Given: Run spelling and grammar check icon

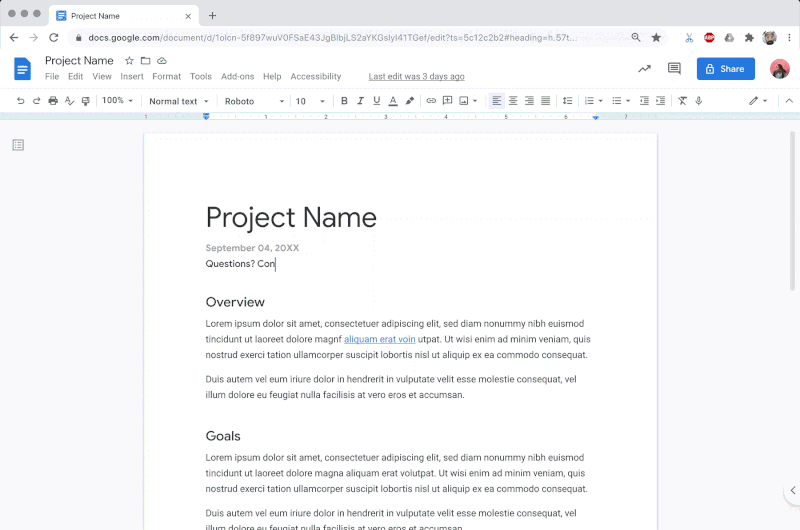Looking at the screenshot, I should pyautogui.click(x=69, y=101).
